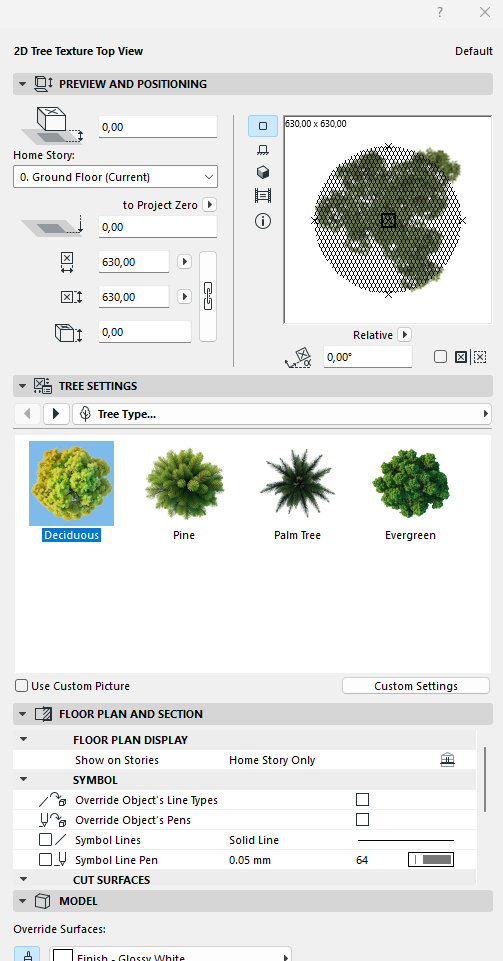
Task: Click the Override Object's Pens icon
Action: [x=52, y=819]
